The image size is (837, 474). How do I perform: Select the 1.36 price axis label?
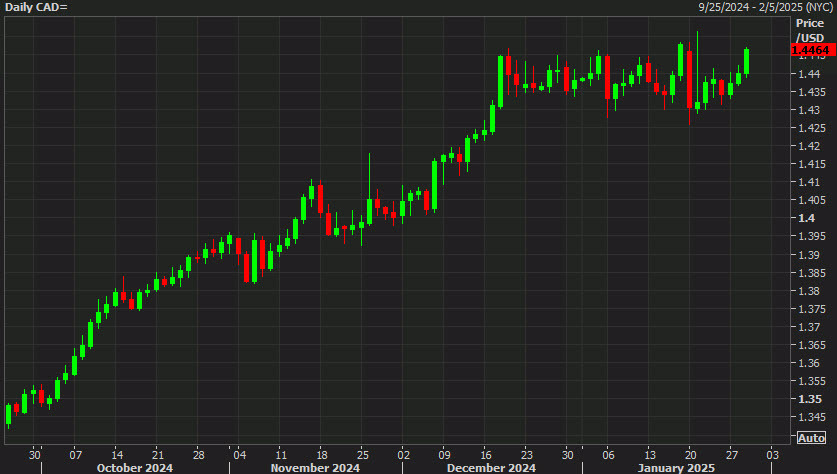click(809, 363)
